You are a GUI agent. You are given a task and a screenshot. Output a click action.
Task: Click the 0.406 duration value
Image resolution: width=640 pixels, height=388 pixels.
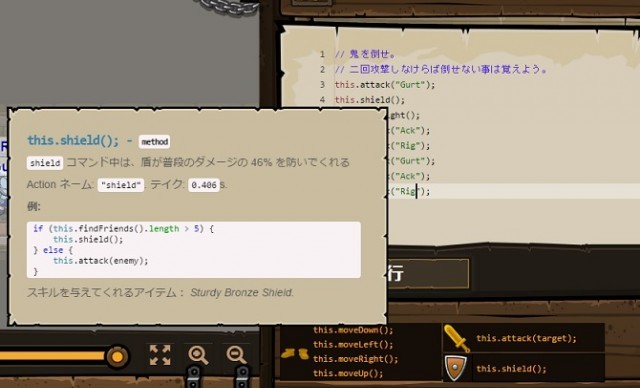pos(204,185)
